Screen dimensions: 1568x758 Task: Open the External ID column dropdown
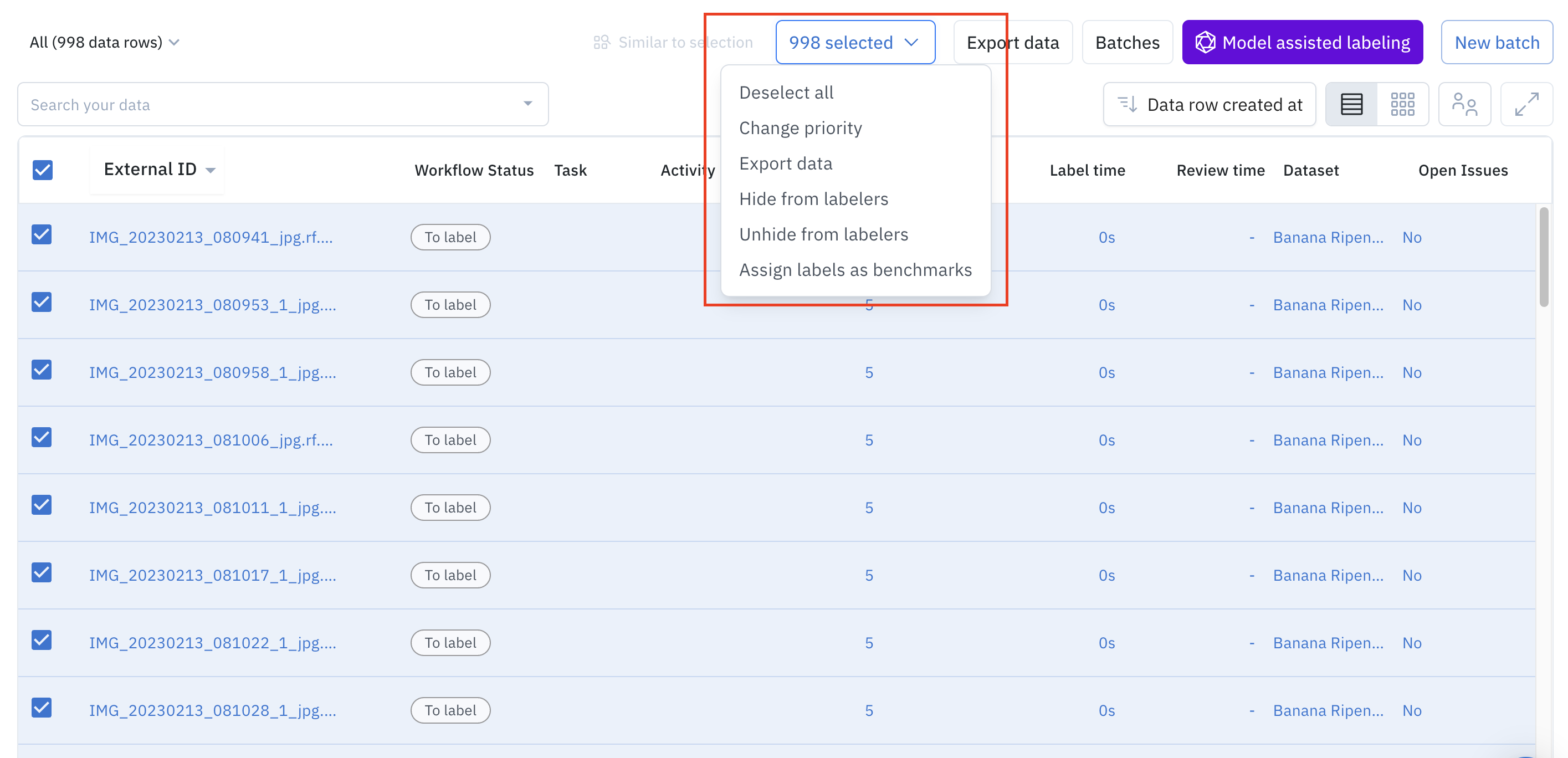click(x=211, y=170)
